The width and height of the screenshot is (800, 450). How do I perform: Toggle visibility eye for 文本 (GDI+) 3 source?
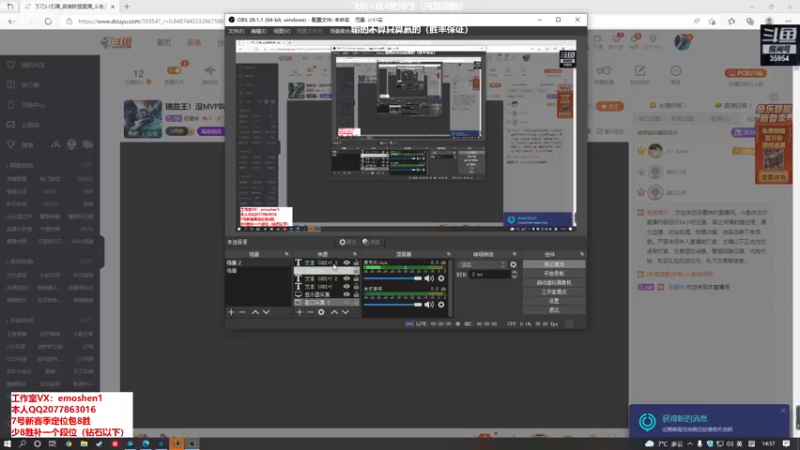(346, 263)
